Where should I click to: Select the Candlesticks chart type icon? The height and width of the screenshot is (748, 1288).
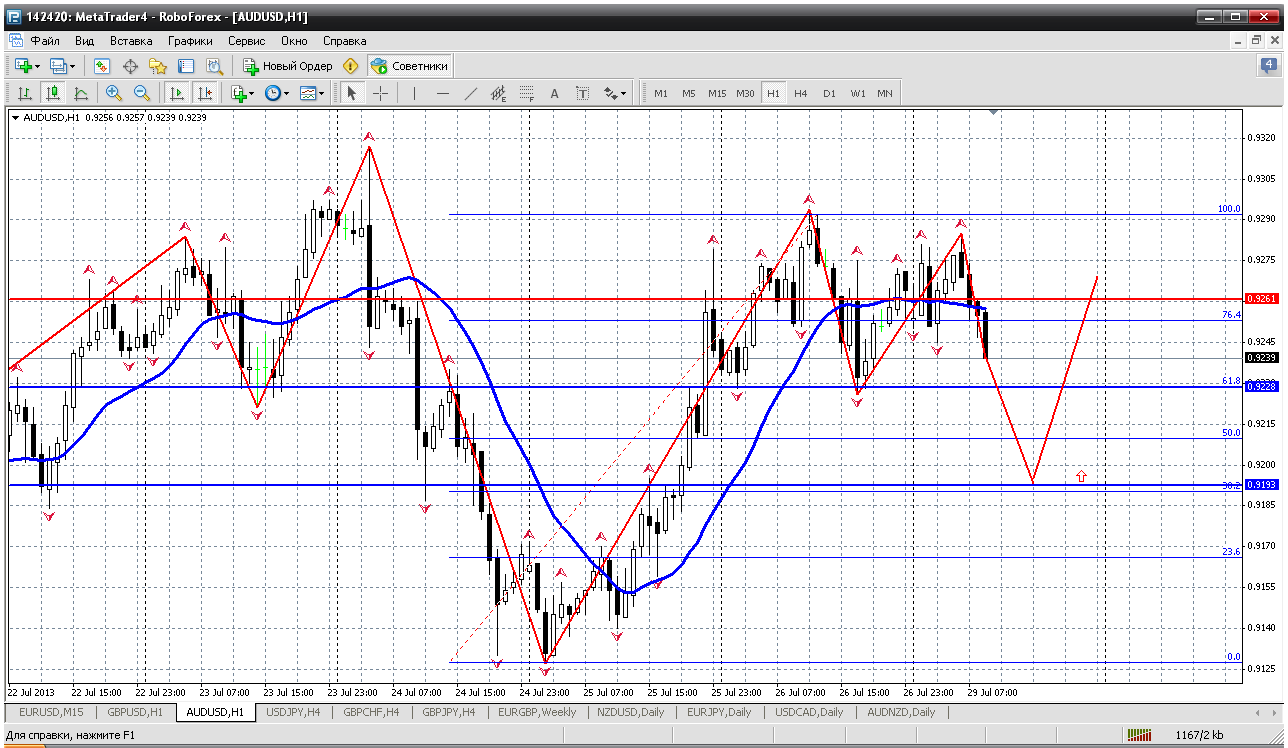click(x=53, y=93)
